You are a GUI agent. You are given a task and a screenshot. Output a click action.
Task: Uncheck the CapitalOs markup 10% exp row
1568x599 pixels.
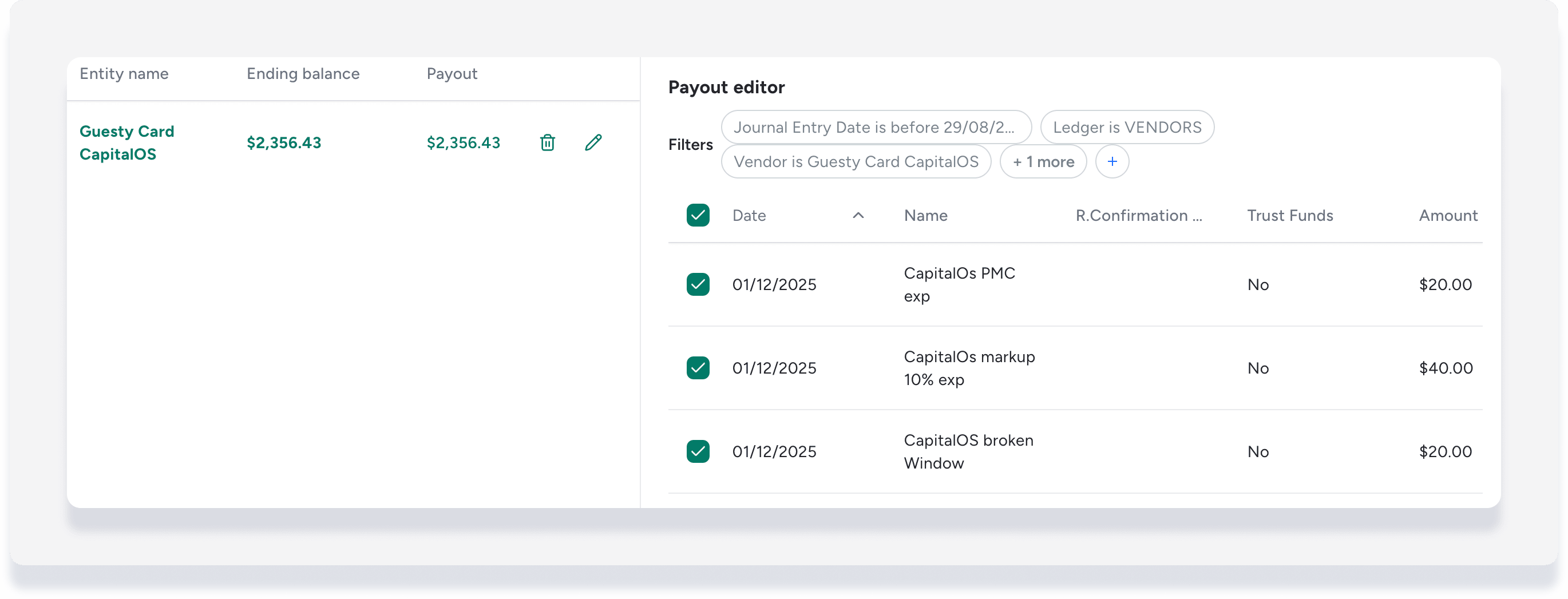(x=698, y=368)
